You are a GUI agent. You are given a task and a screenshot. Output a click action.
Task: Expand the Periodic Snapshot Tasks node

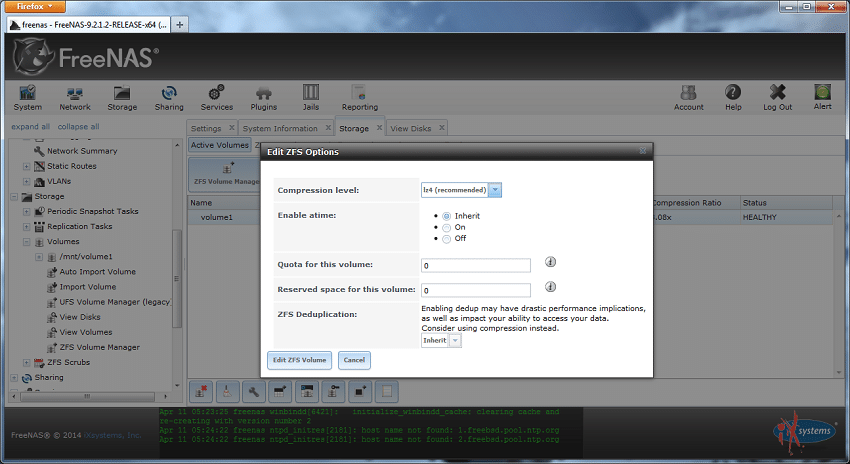[x=27, y=211]
